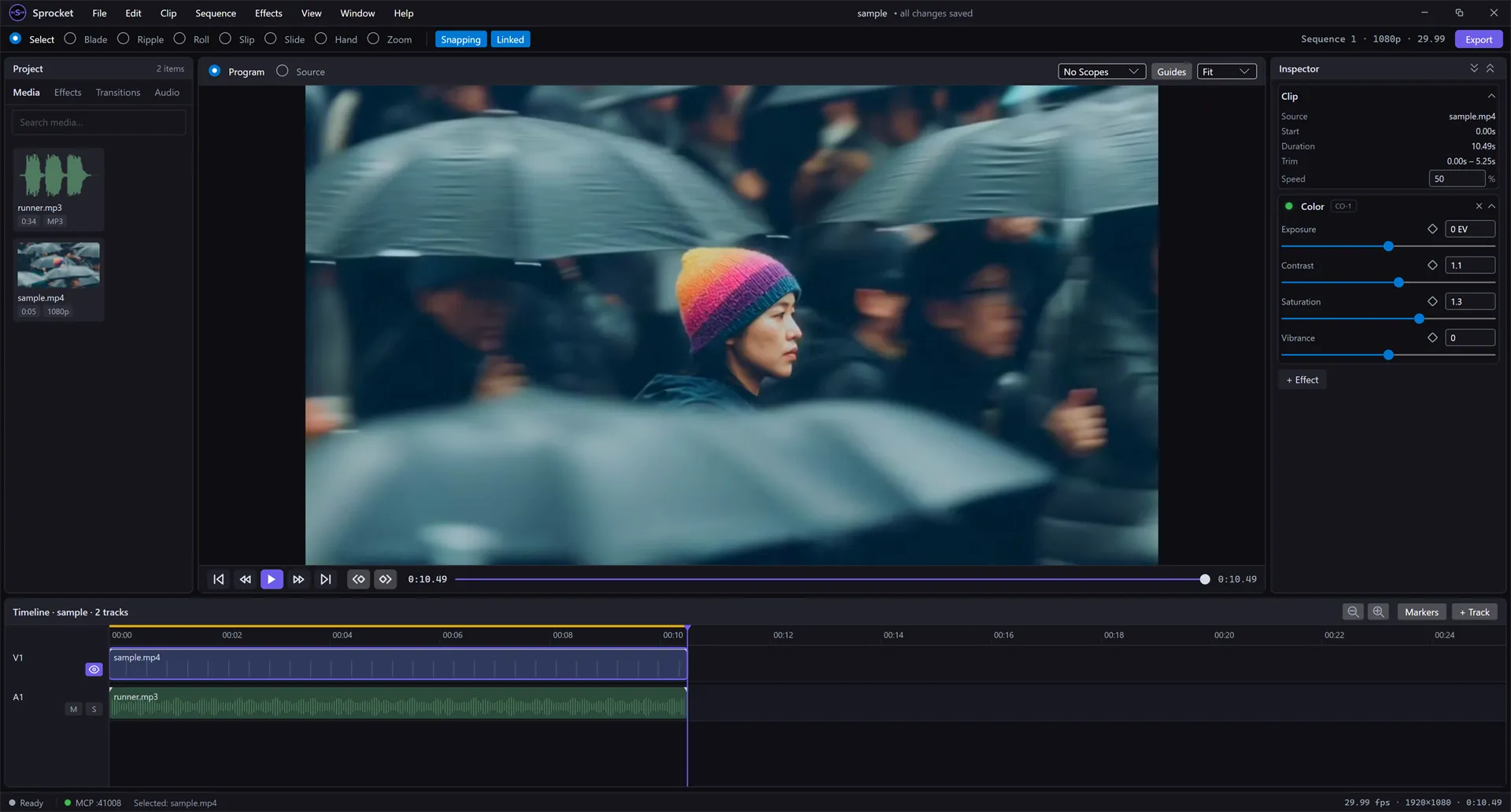Collapse the Color effect section
The height and width of the screenshot is (812, 1511).
[1491, 206]
